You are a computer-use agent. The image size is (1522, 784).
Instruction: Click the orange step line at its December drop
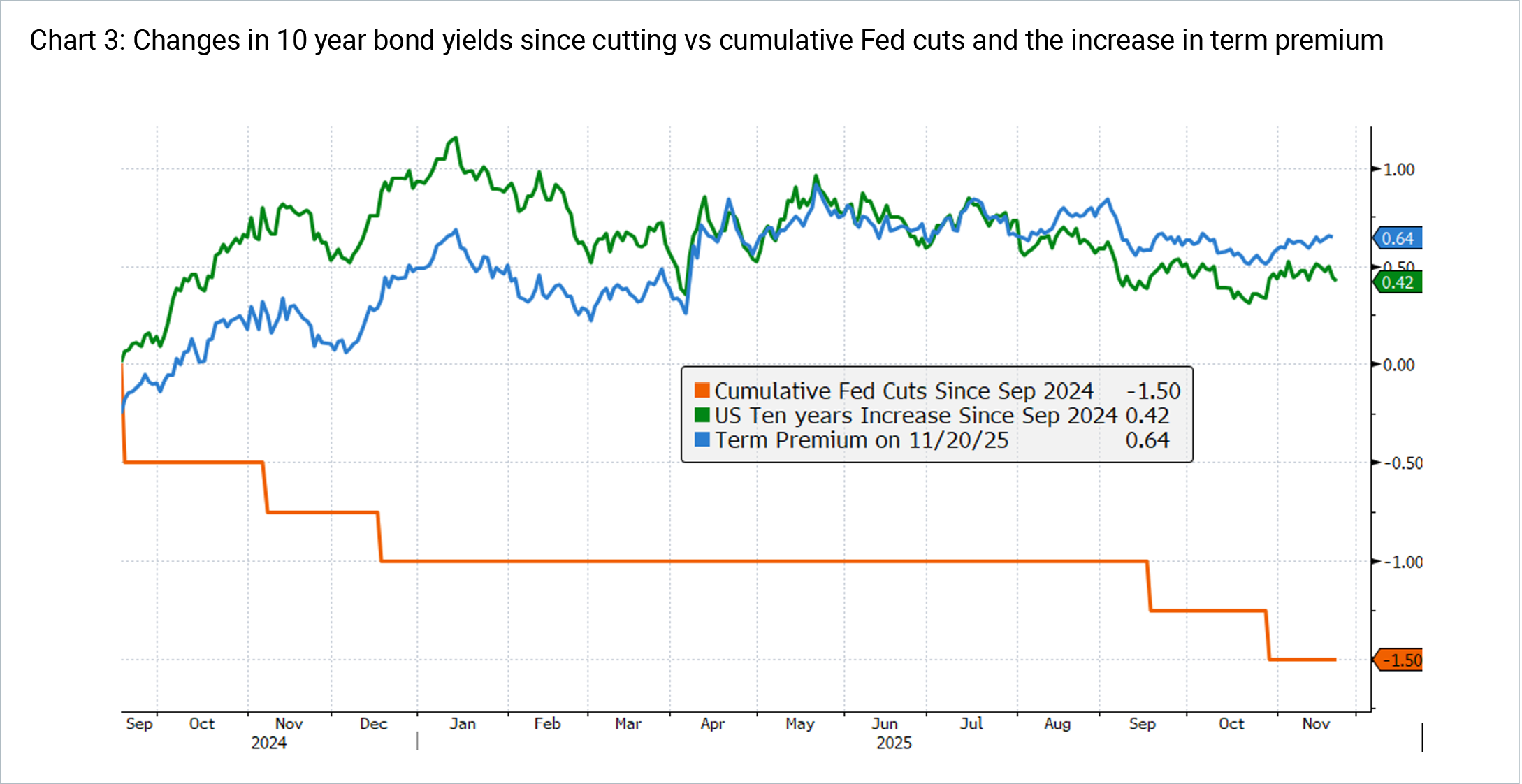pos(381,535)
